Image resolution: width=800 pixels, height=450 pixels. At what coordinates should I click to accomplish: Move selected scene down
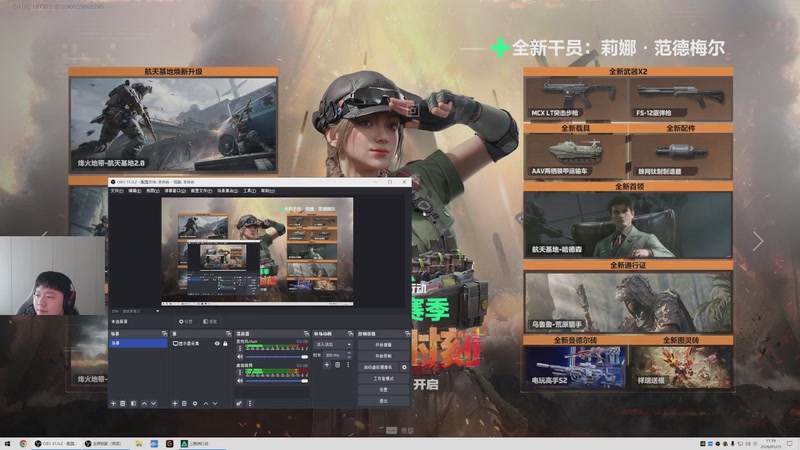[153, 403]
